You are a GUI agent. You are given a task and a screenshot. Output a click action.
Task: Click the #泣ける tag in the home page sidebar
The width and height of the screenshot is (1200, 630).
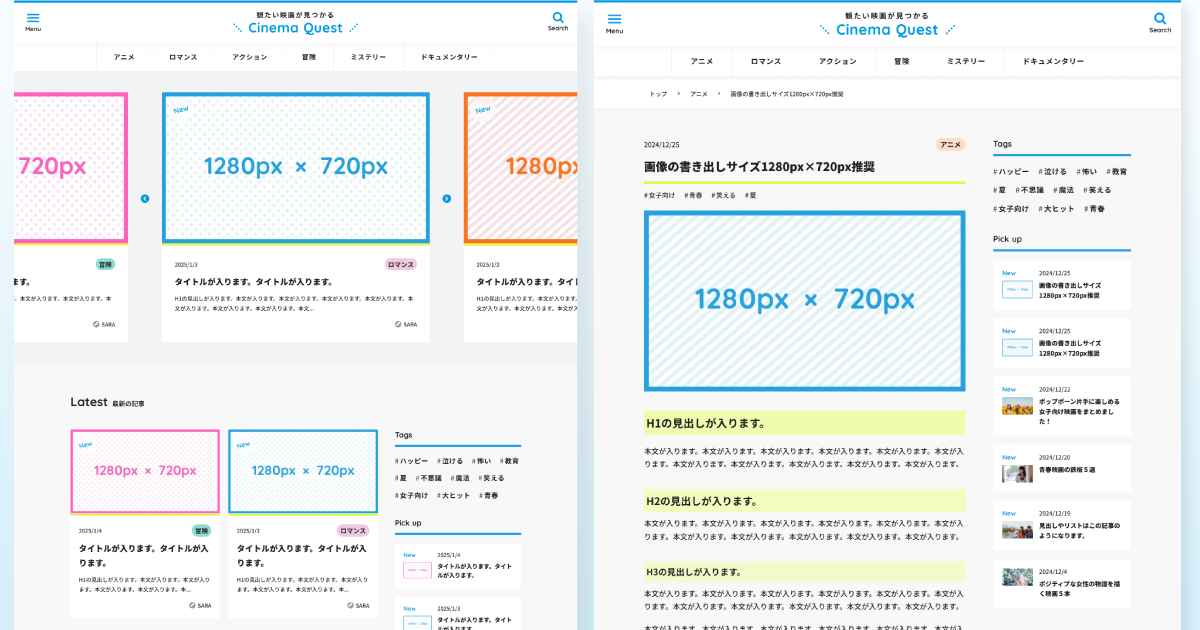[451, 461]
